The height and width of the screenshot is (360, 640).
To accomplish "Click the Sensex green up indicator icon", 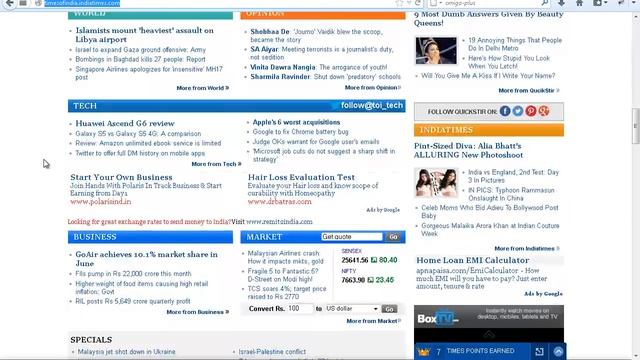I will tap(373, 260).
